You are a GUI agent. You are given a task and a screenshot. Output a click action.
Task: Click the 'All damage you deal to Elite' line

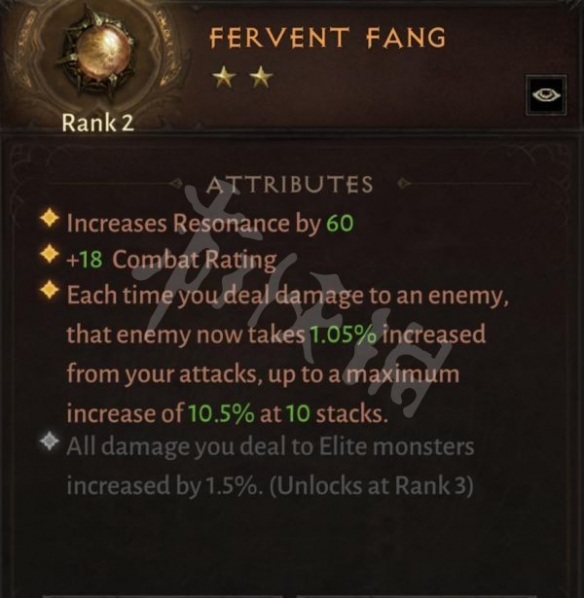[x=270, y=446]
